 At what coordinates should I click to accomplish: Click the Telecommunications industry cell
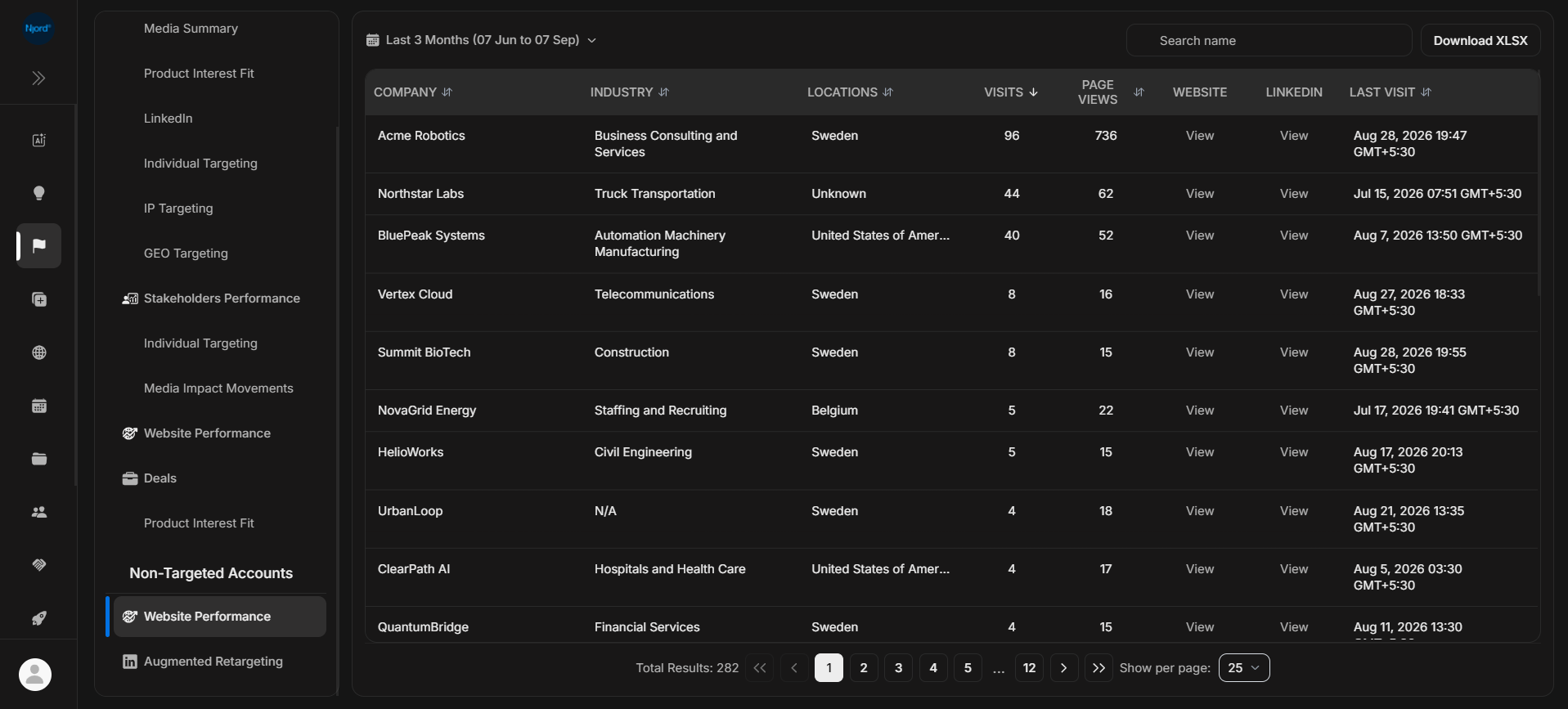pos(654,294)
